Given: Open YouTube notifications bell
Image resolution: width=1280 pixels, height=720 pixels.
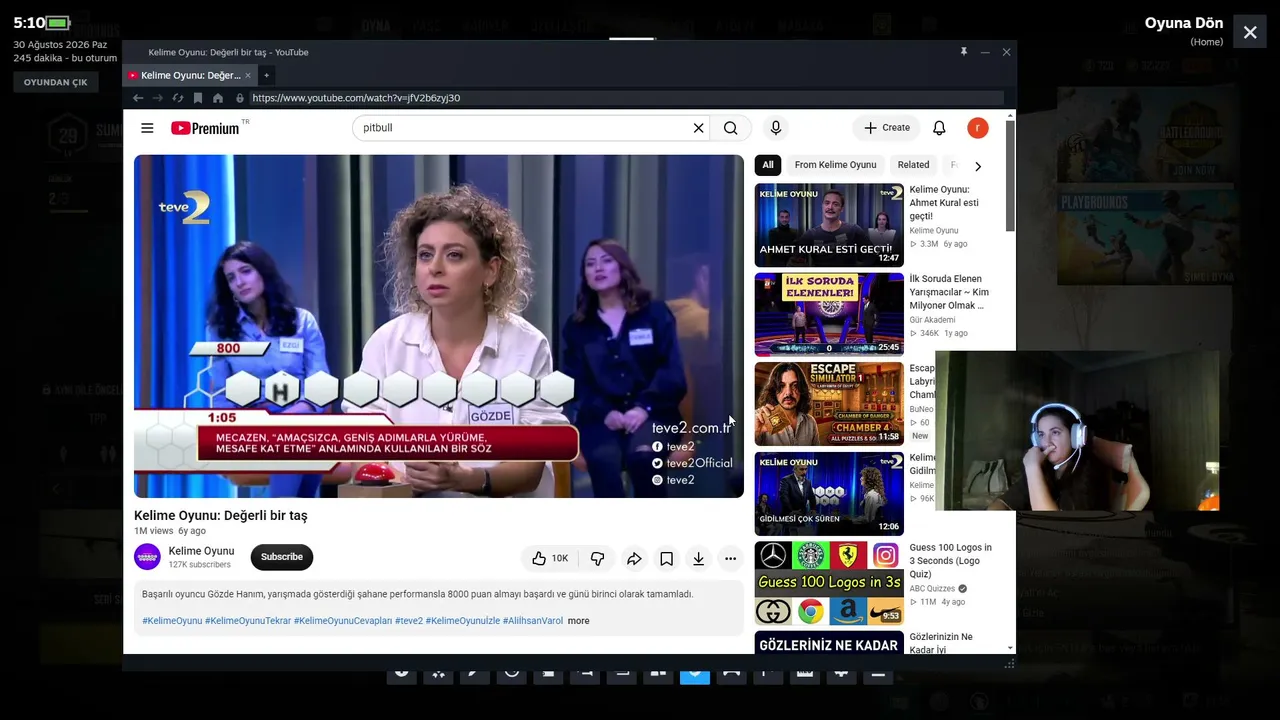Looking at the screenshot, I should [939, 128].
